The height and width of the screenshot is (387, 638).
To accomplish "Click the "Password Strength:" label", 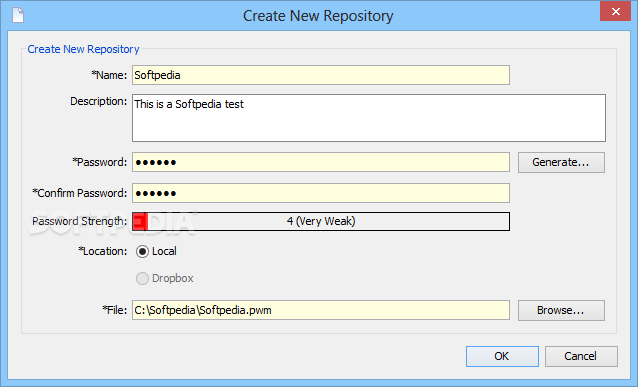I will point(80,221).
